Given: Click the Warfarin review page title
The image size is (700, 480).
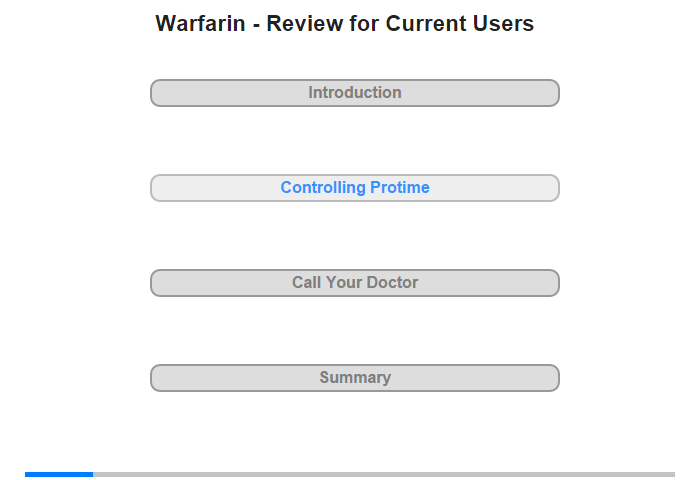Looking at the screenshot, I should click(x=345, y=24).
